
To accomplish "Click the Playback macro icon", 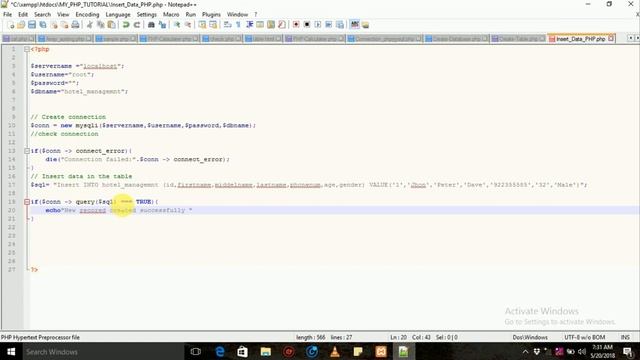I will point(318,25).
